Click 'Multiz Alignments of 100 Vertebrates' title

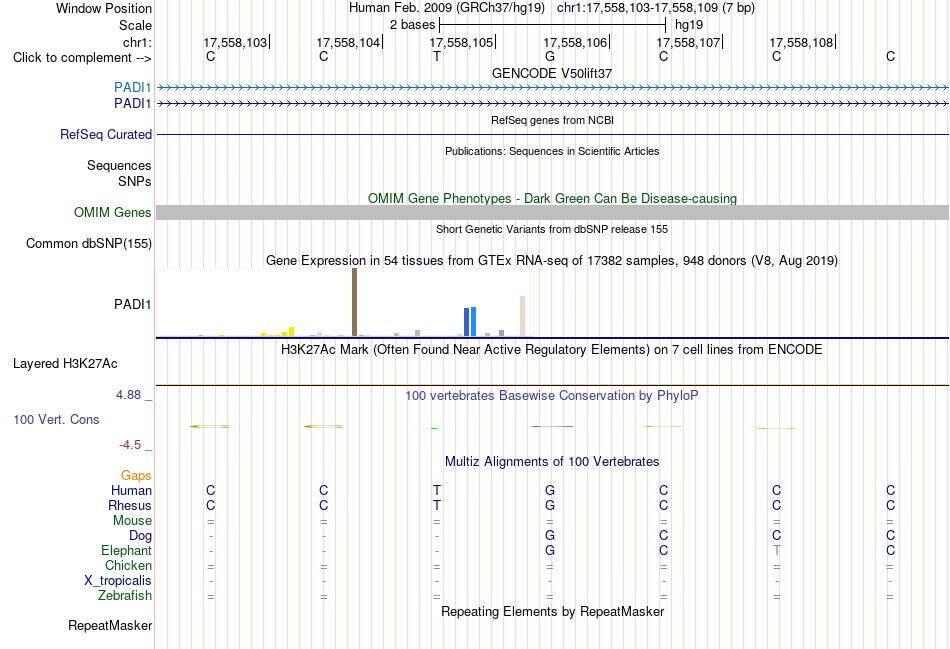coord(552,462)
